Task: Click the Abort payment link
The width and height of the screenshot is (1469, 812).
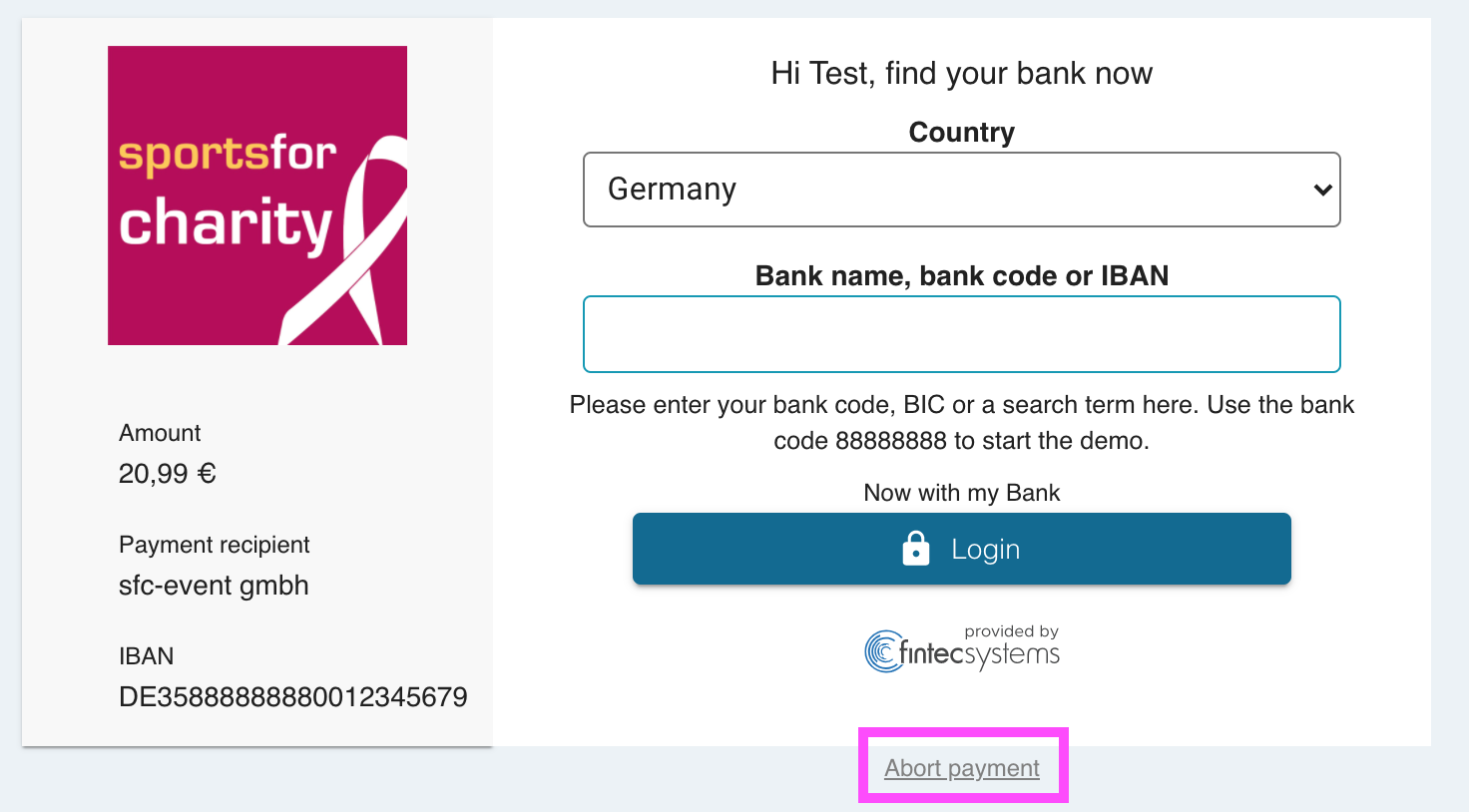Action: point(962,768)
